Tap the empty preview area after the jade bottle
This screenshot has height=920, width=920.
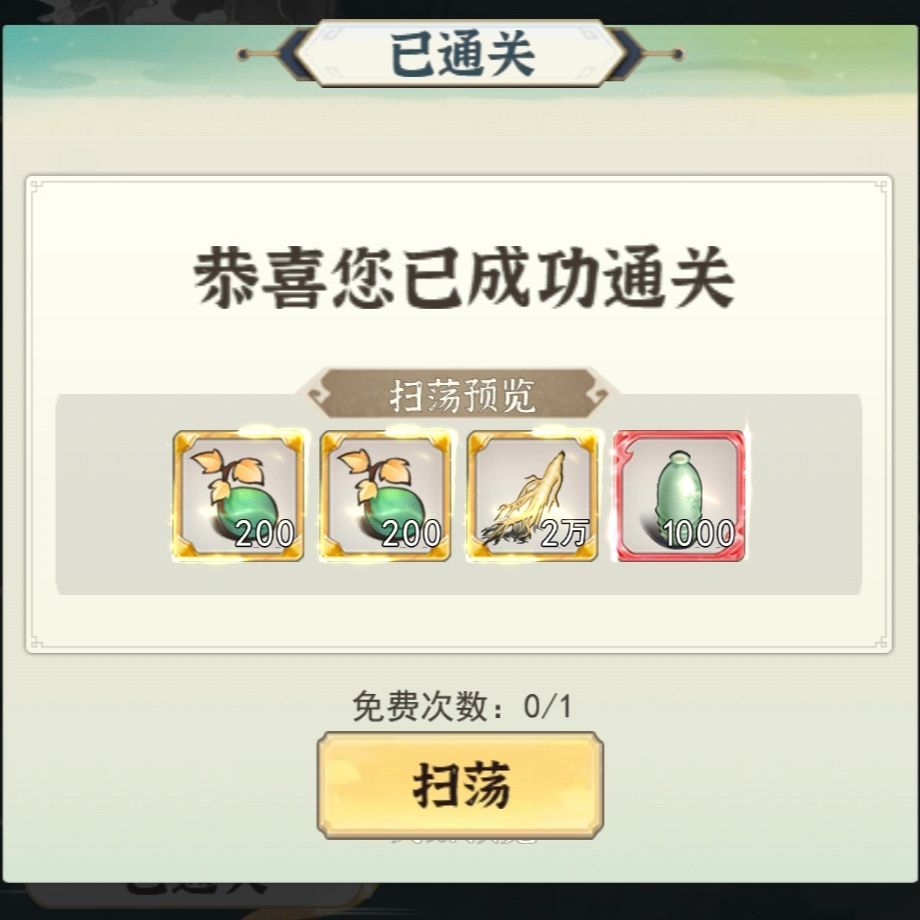point(804,495)
